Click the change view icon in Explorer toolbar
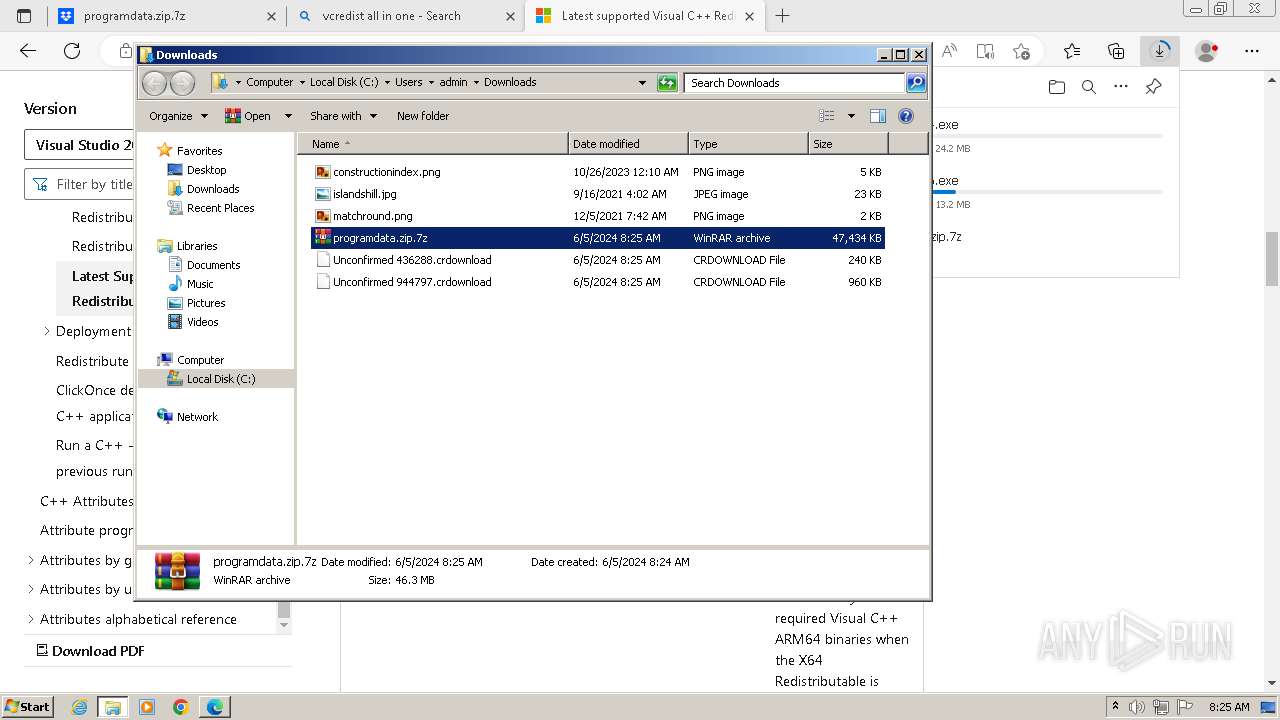The image size is (1280, 720). click(x=826, y=116)
